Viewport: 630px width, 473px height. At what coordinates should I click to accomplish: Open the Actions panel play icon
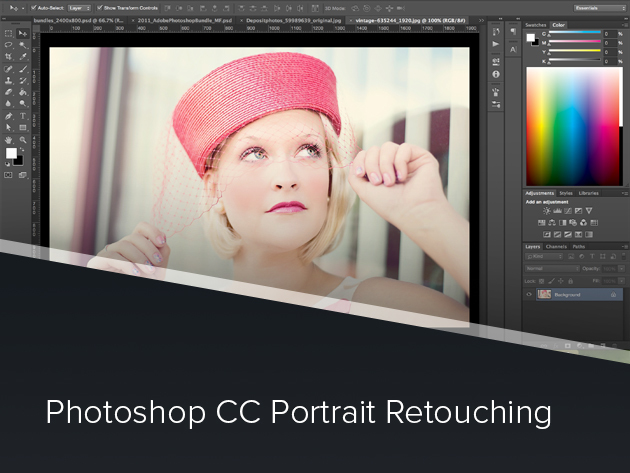pos(496,44)
